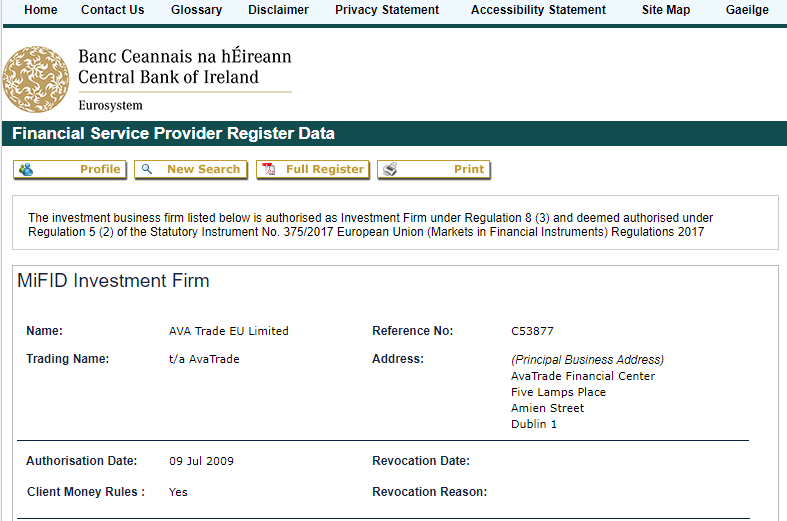Click the Central Bank of Ireland title text
Image resolution: width=787 pixels, height=521 pixels.
168,77
